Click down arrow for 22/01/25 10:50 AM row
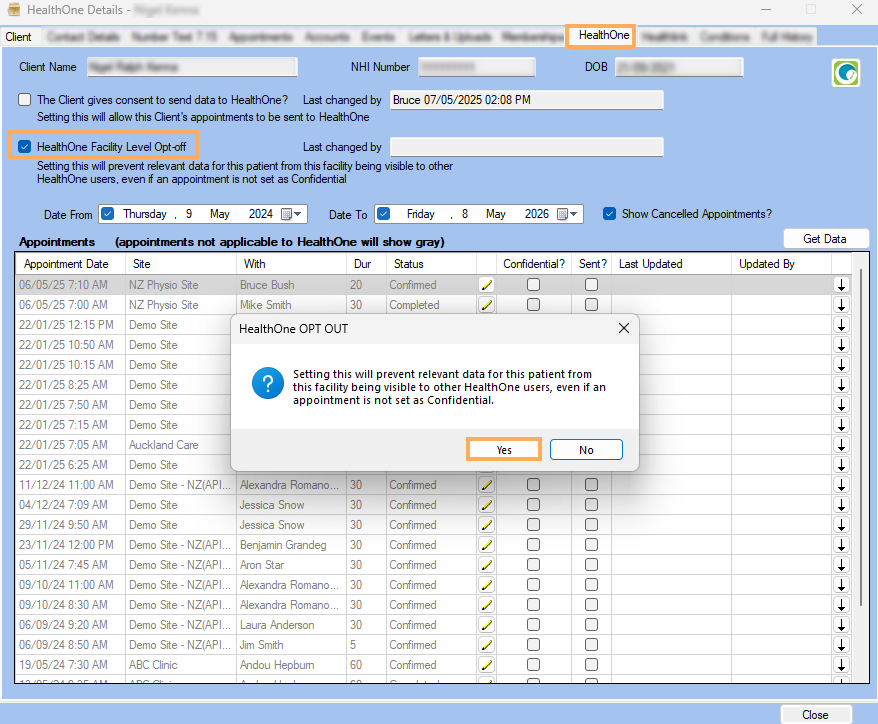Viewport: 878px width, 724px height. tap(841, 345)
